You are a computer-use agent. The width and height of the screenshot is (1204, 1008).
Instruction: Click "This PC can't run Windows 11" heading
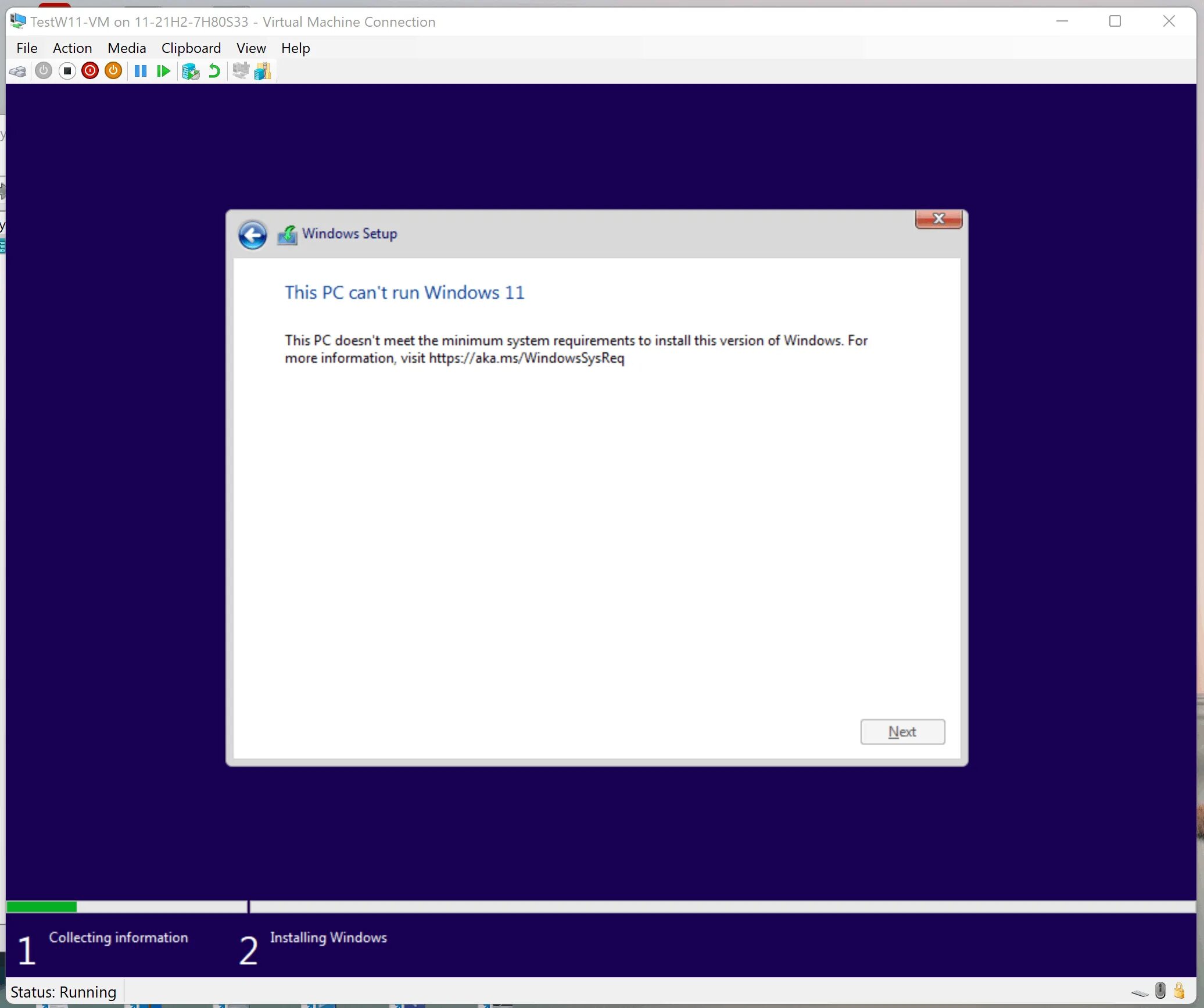tap(404, 292)
